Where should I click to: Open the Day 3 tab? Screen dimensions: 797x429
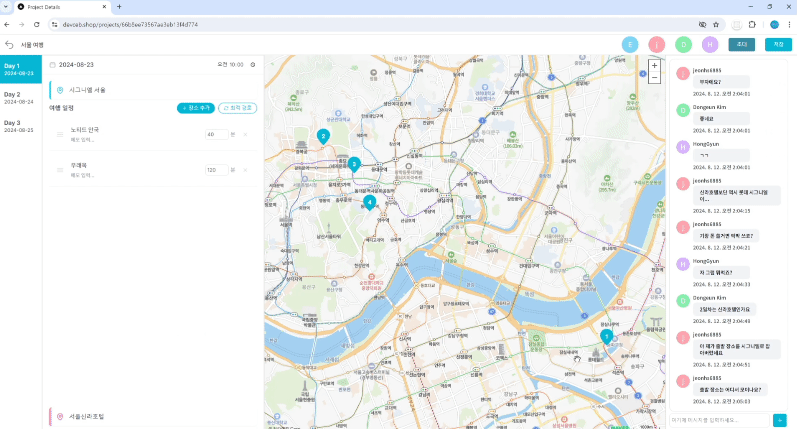coord(21,126)
